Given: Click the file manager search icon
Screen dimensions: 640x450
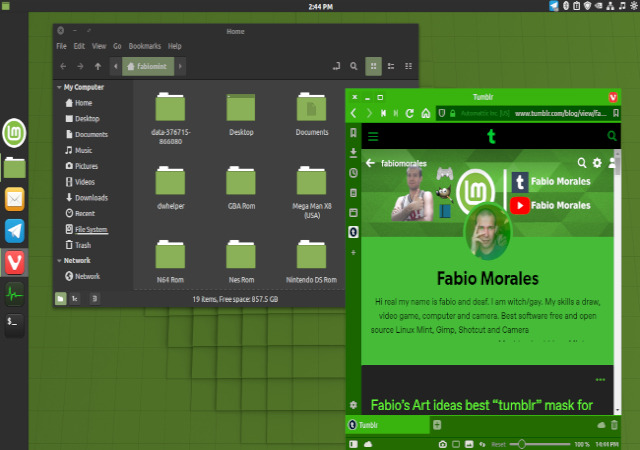Looking at the screenshot, I should pos(353,66).
